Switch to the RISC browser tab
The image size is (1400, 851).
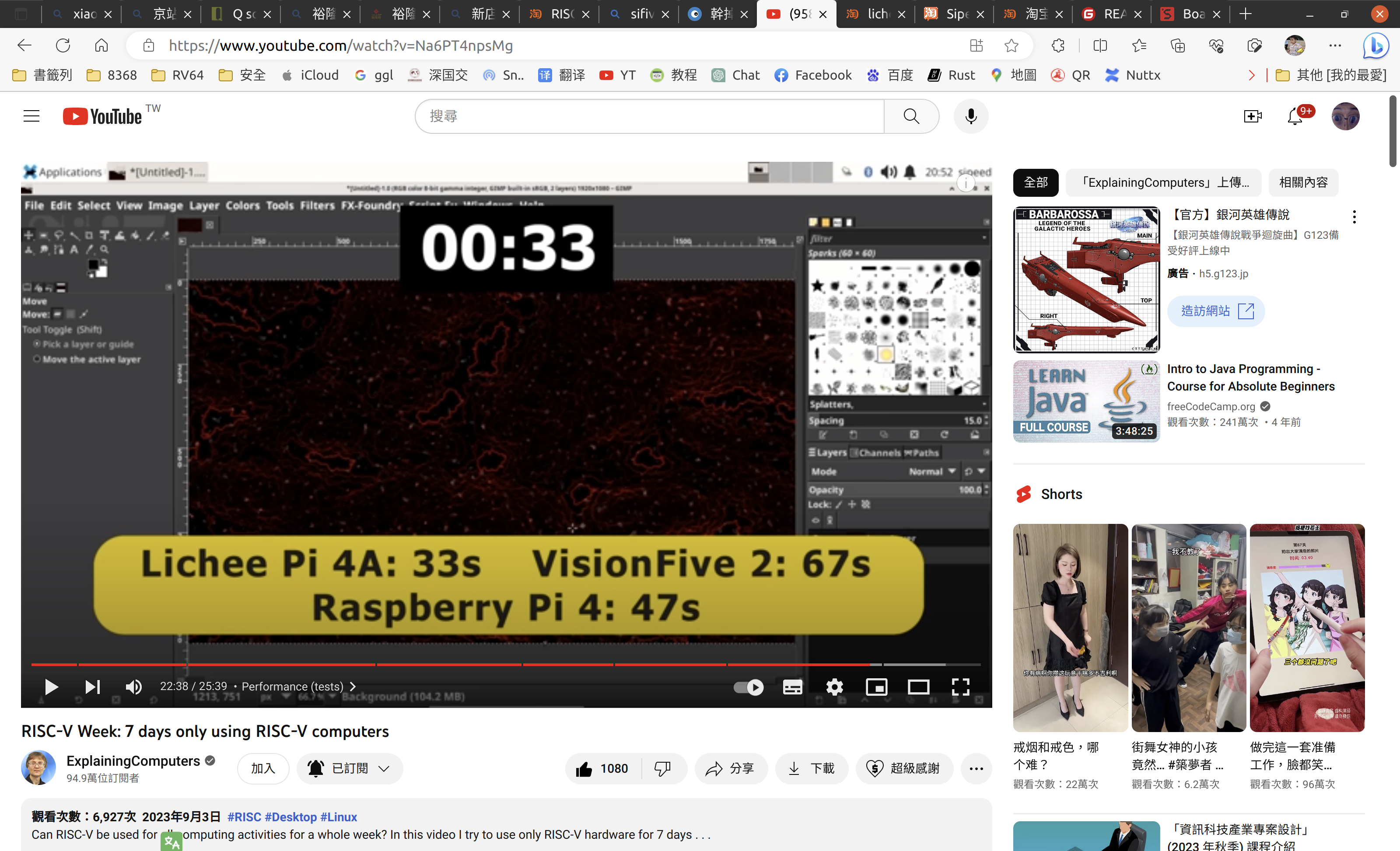tap(559, 14)
